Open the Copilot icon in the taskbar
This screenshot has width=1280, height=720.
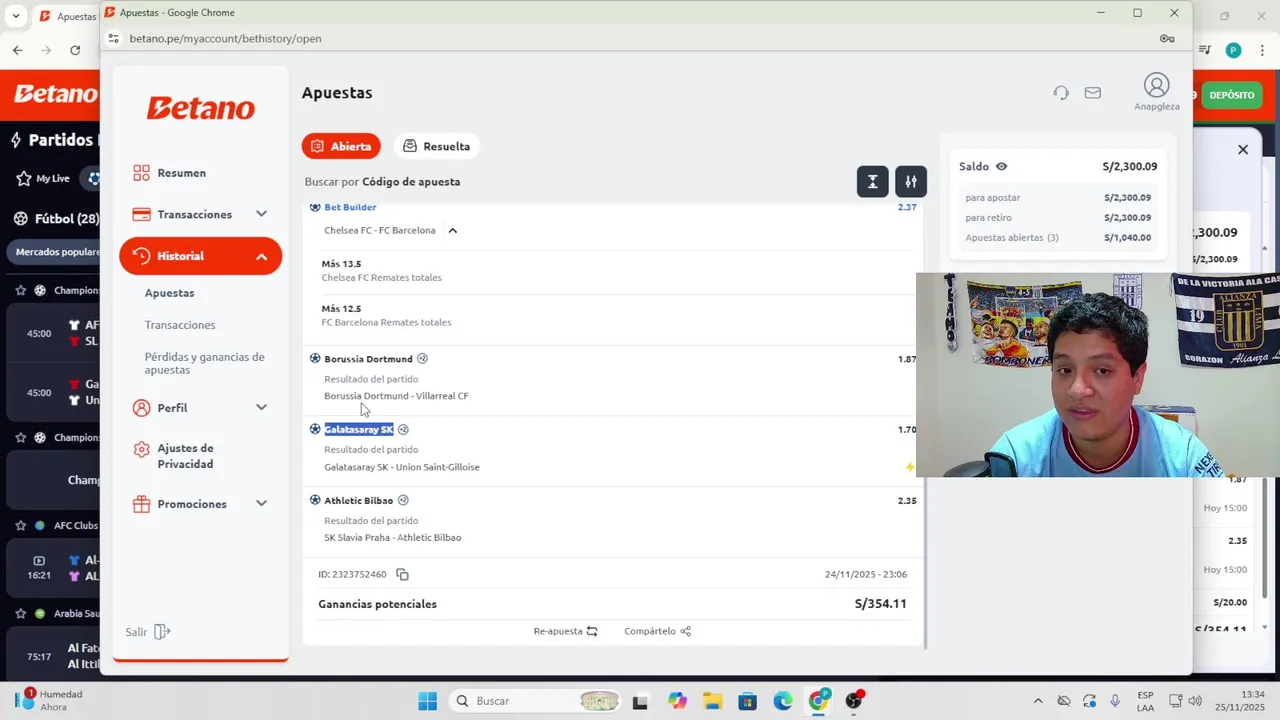coord(677,701)
